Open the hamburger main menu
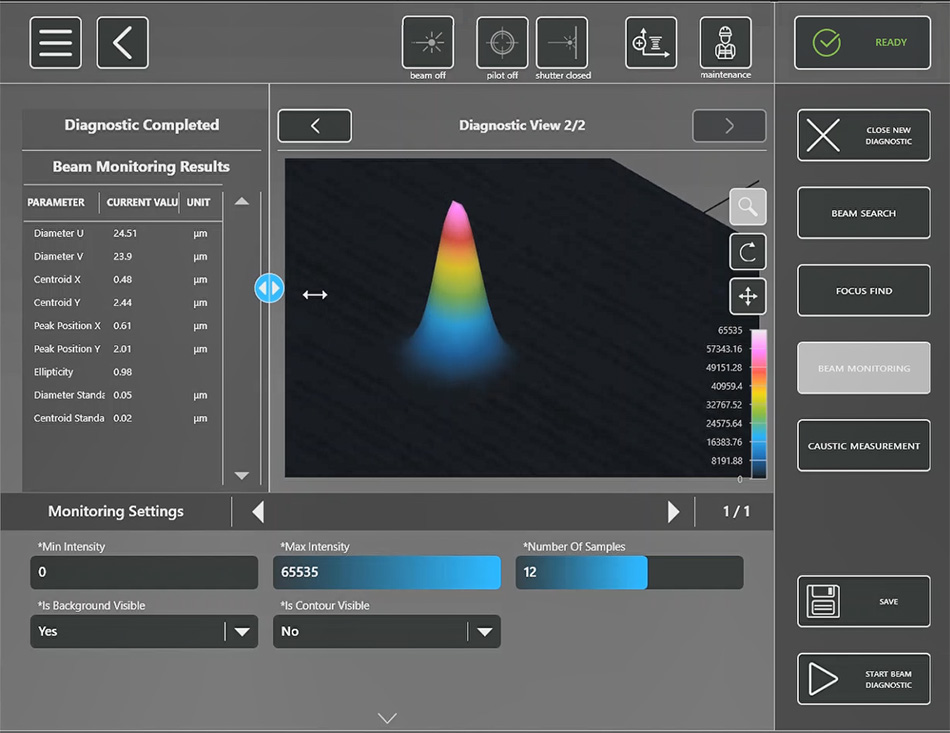950x733 pixels. (x=55, y=43)
